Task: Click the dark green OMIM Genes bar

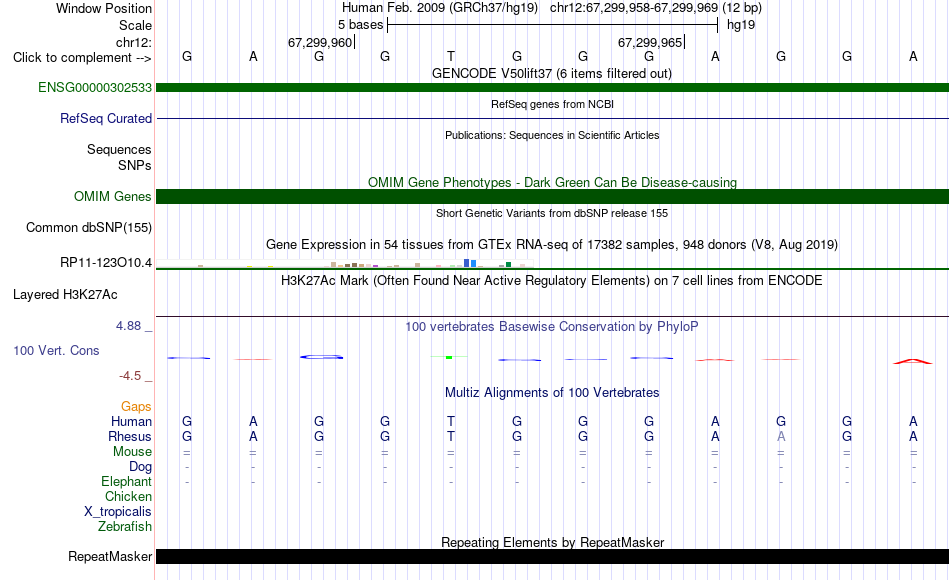Action: coord(552,196)
